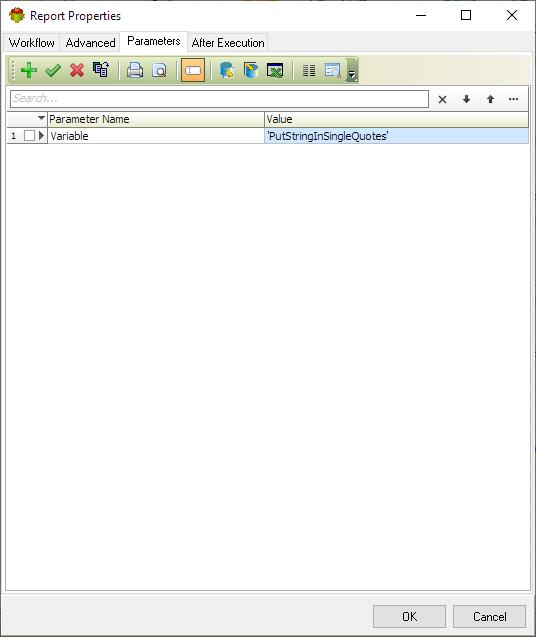The height and width of the screenshot is (637, 536).
Task: Find previous match with the up arrow
Action: (490, 99)
